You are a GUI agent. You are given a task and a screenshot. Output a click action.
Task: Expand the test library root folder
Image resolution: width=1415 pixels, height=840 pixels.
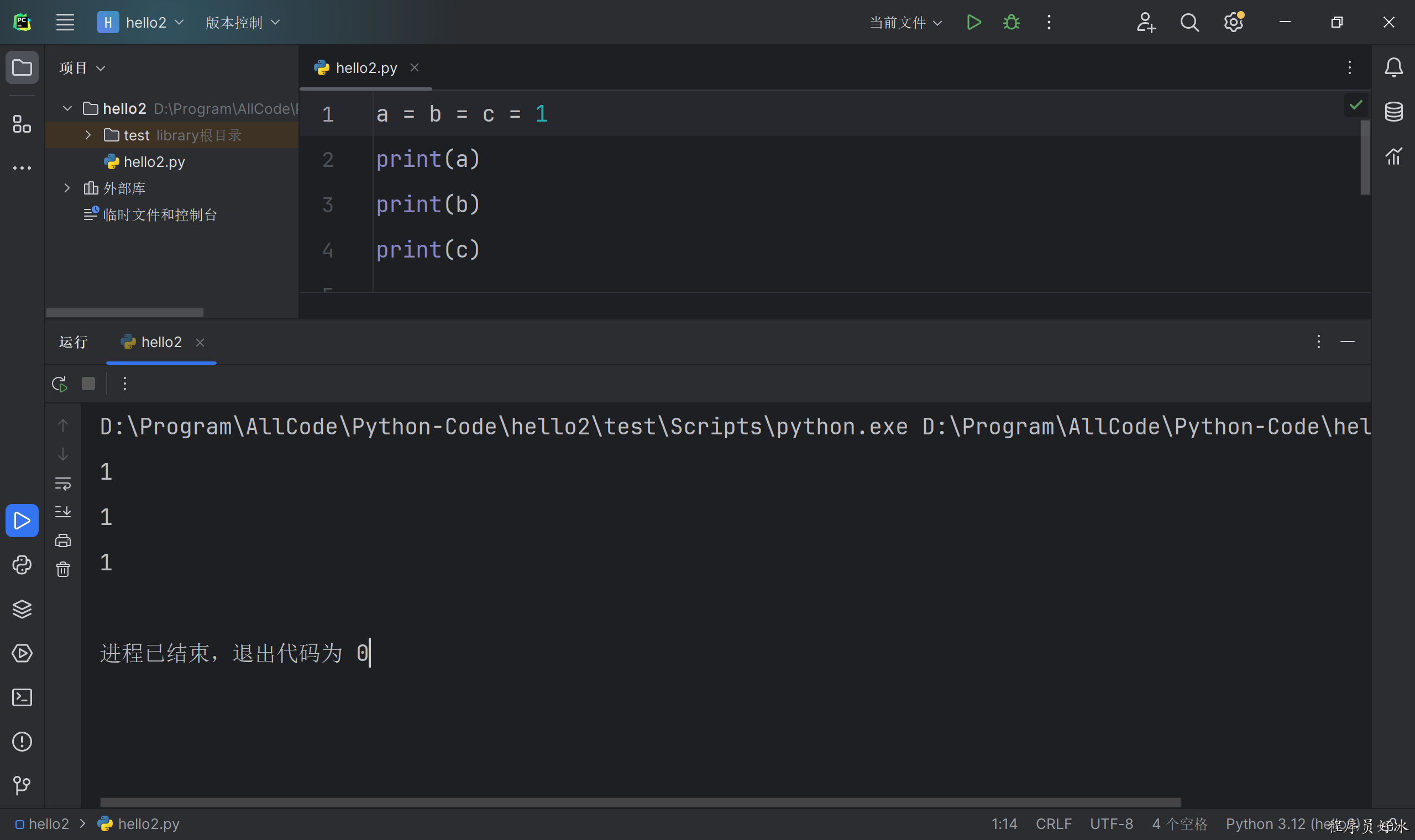click(88, 135)
